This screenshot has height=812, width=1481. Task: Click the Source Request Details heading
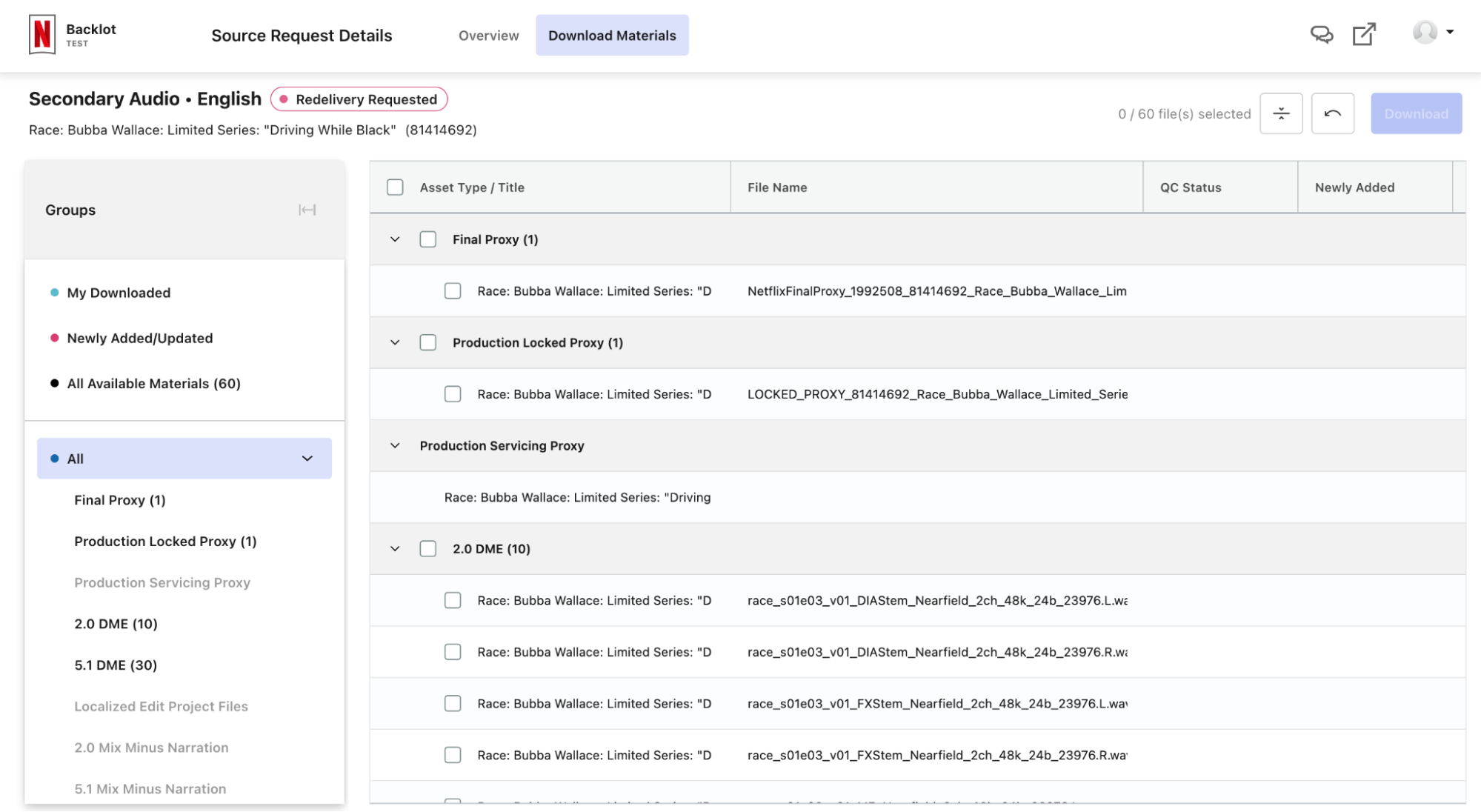(x=302, y=36)
